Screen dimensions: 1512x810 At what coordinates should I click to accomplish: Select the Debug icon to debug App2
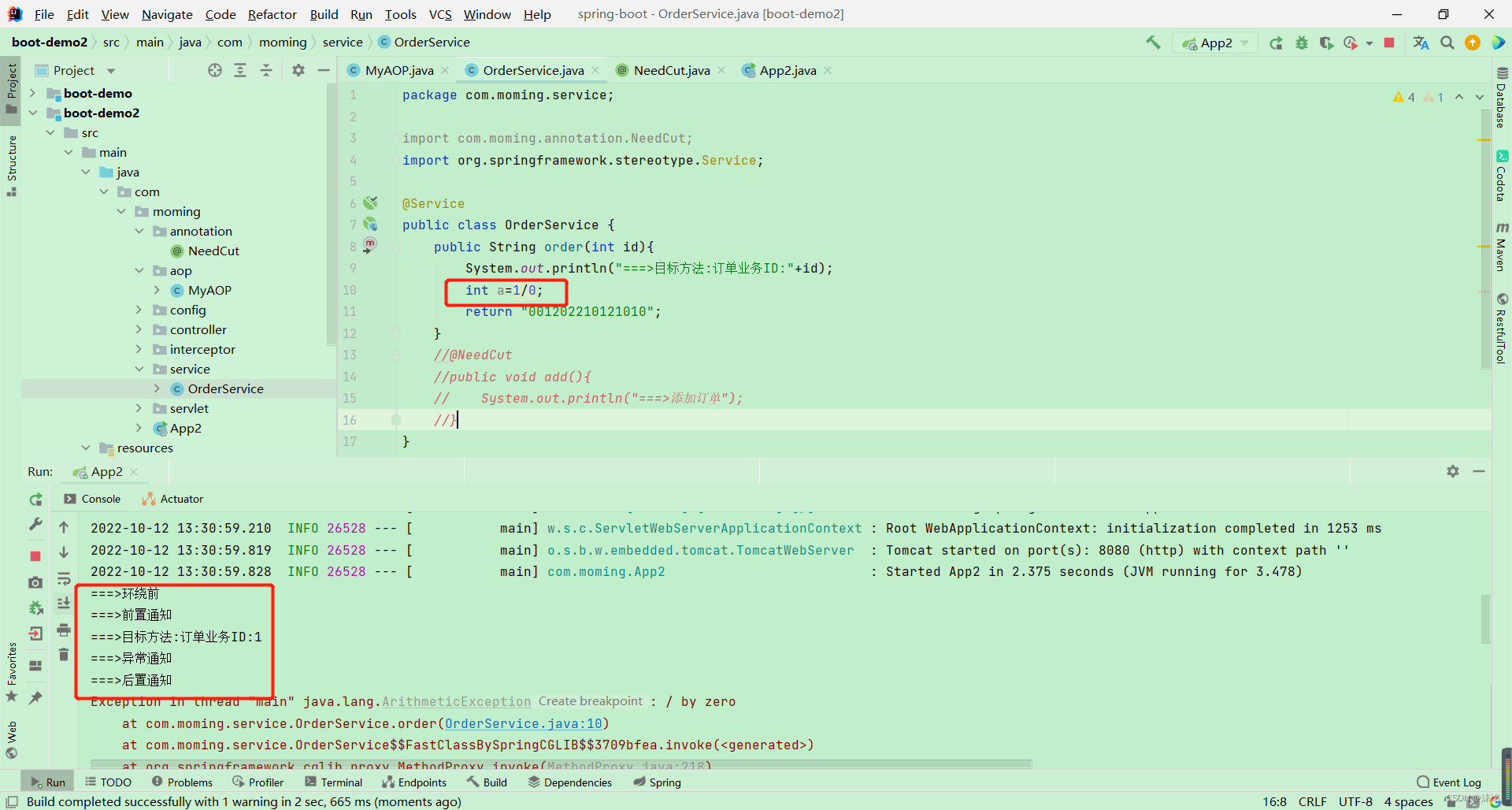coord(1302,43)
